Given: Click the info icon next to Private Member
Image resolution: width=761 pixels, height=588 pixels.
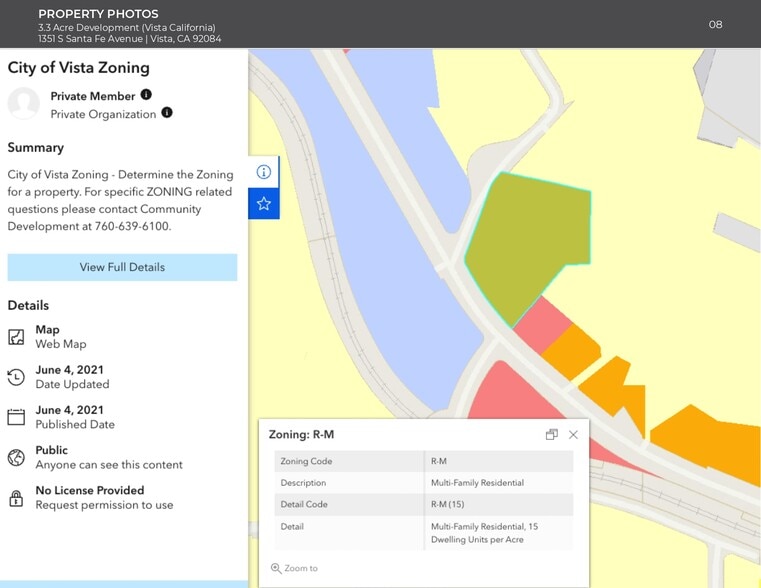Looking at the screenshot, I should click(x=146, y=95).
